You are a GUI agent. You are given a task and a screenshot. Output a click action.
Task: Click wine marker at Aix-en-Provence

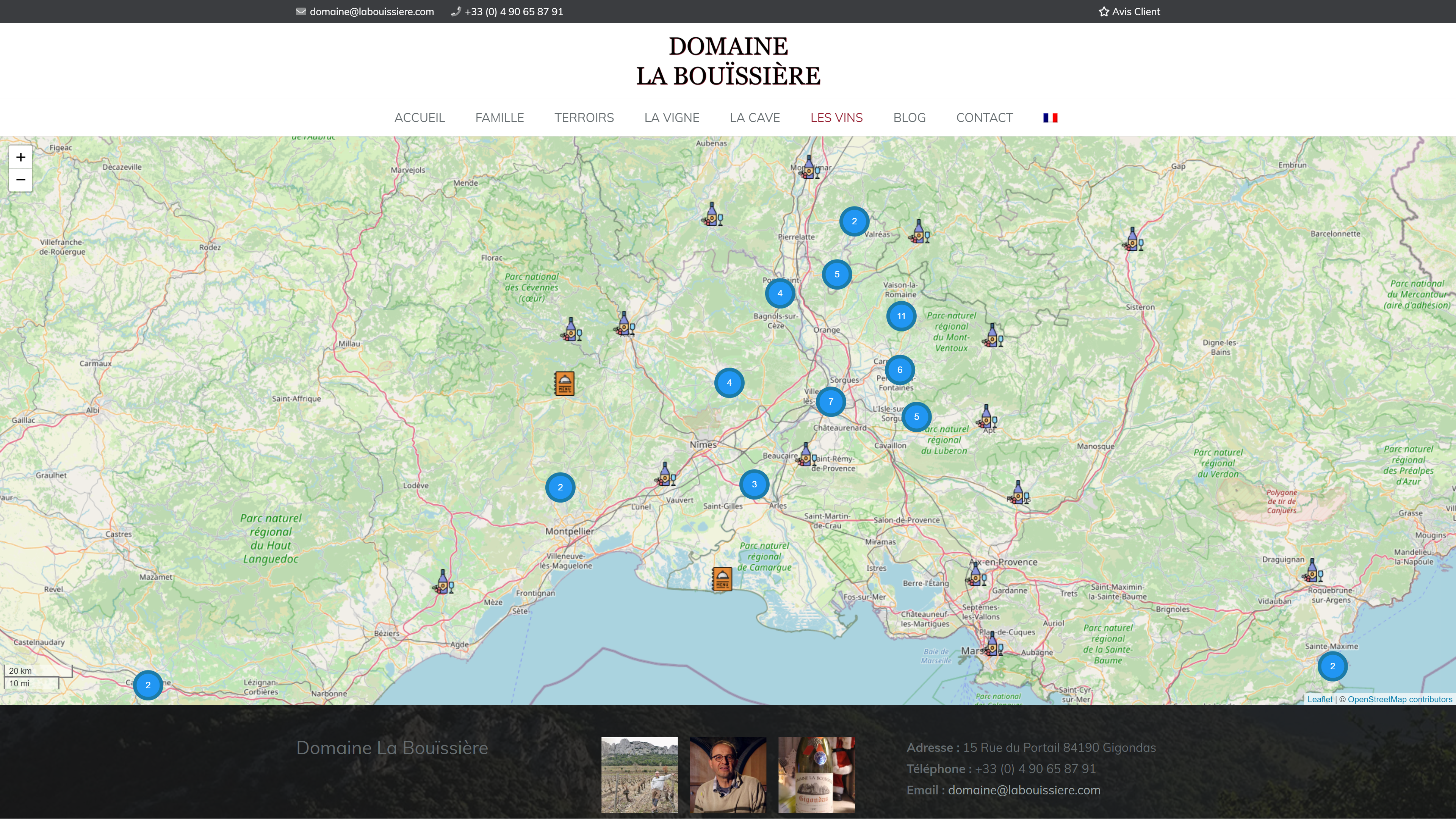tap(976, 574)
